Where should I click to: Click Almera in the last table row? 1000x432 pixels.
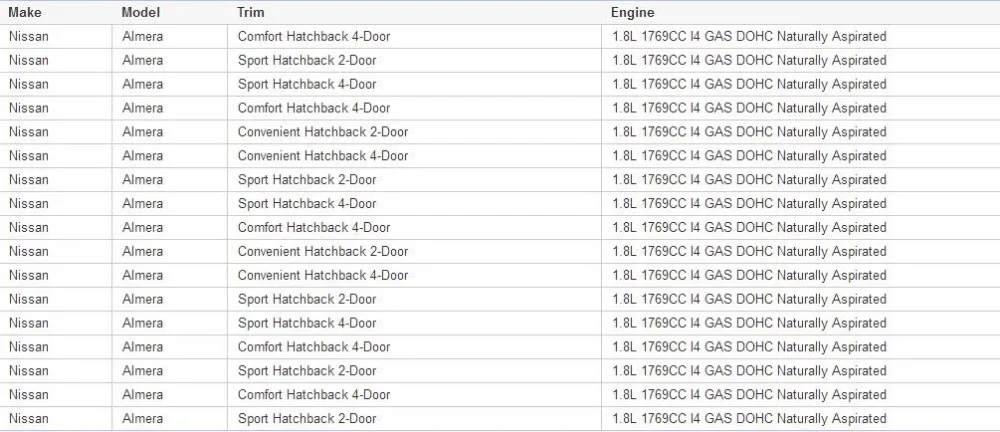142,419
